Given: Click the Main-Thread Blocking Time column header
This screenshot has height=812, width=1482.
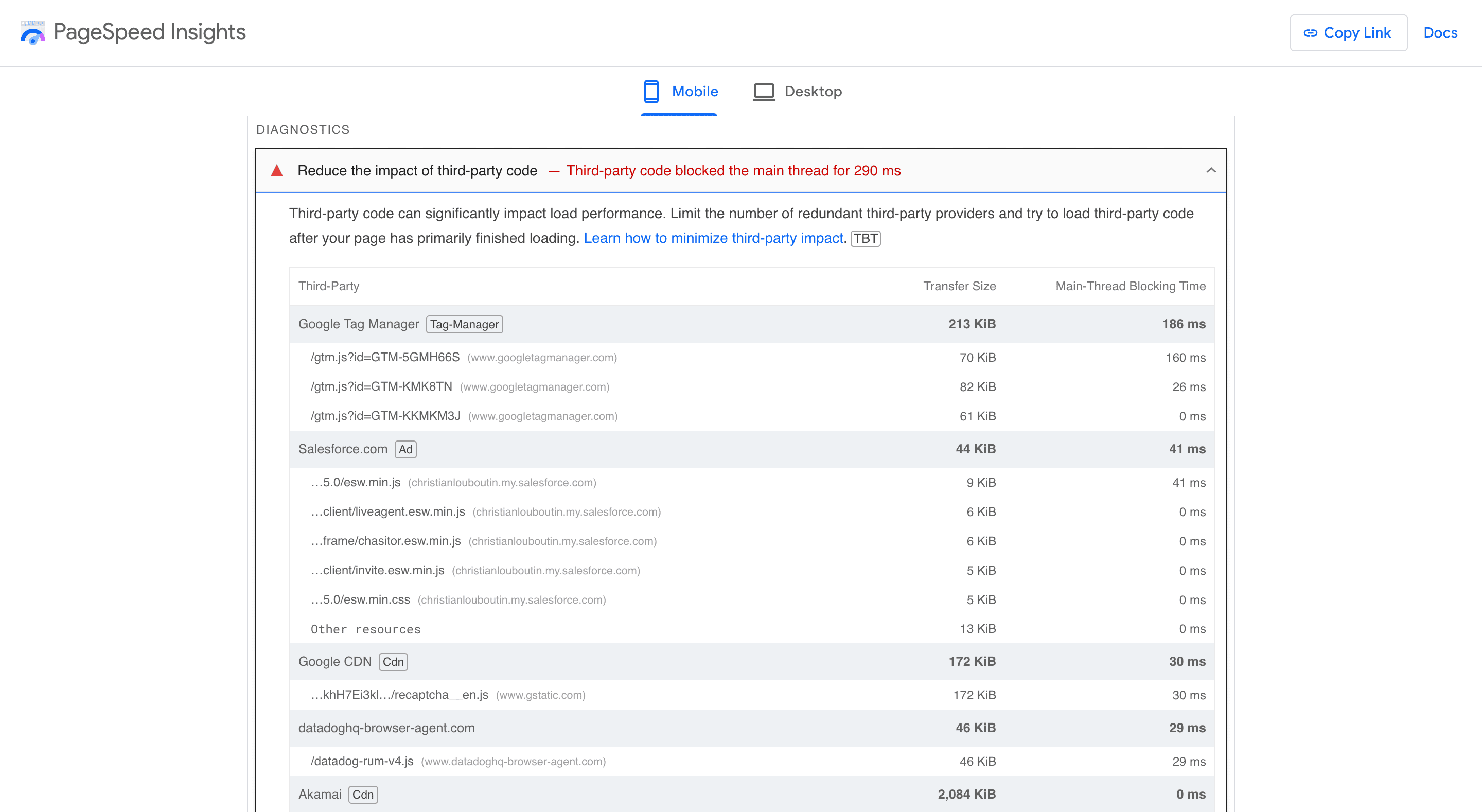Looking at the screenshot, I should 1130,286.
